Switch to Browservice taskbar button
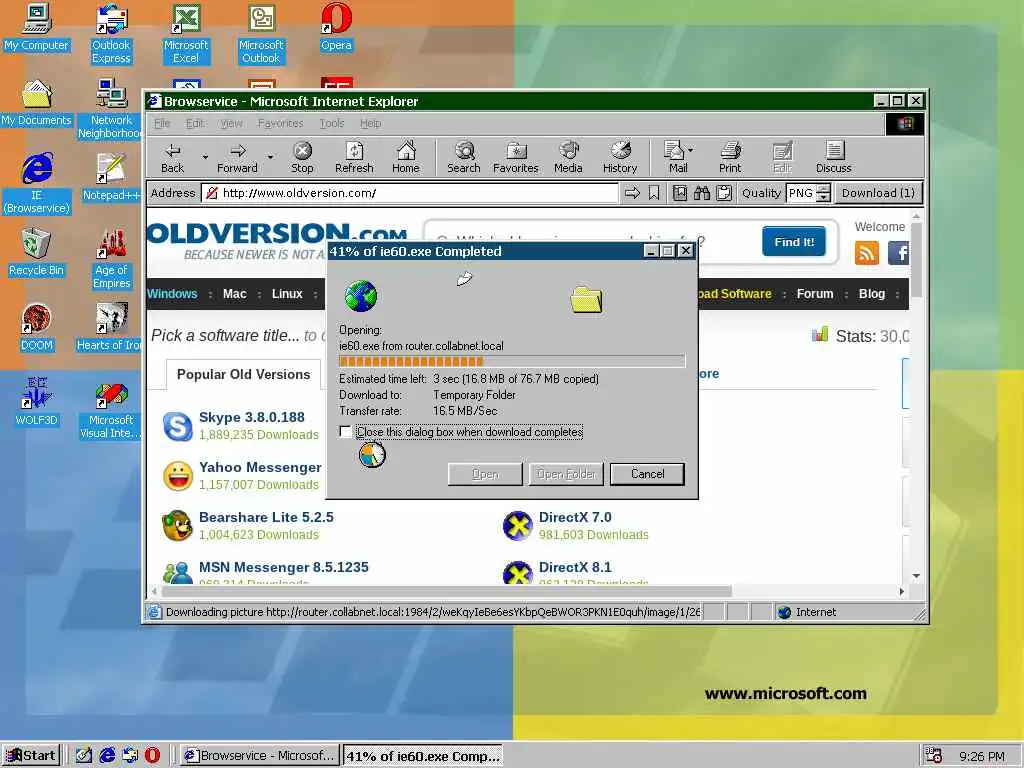 click(x=260, y=756)
